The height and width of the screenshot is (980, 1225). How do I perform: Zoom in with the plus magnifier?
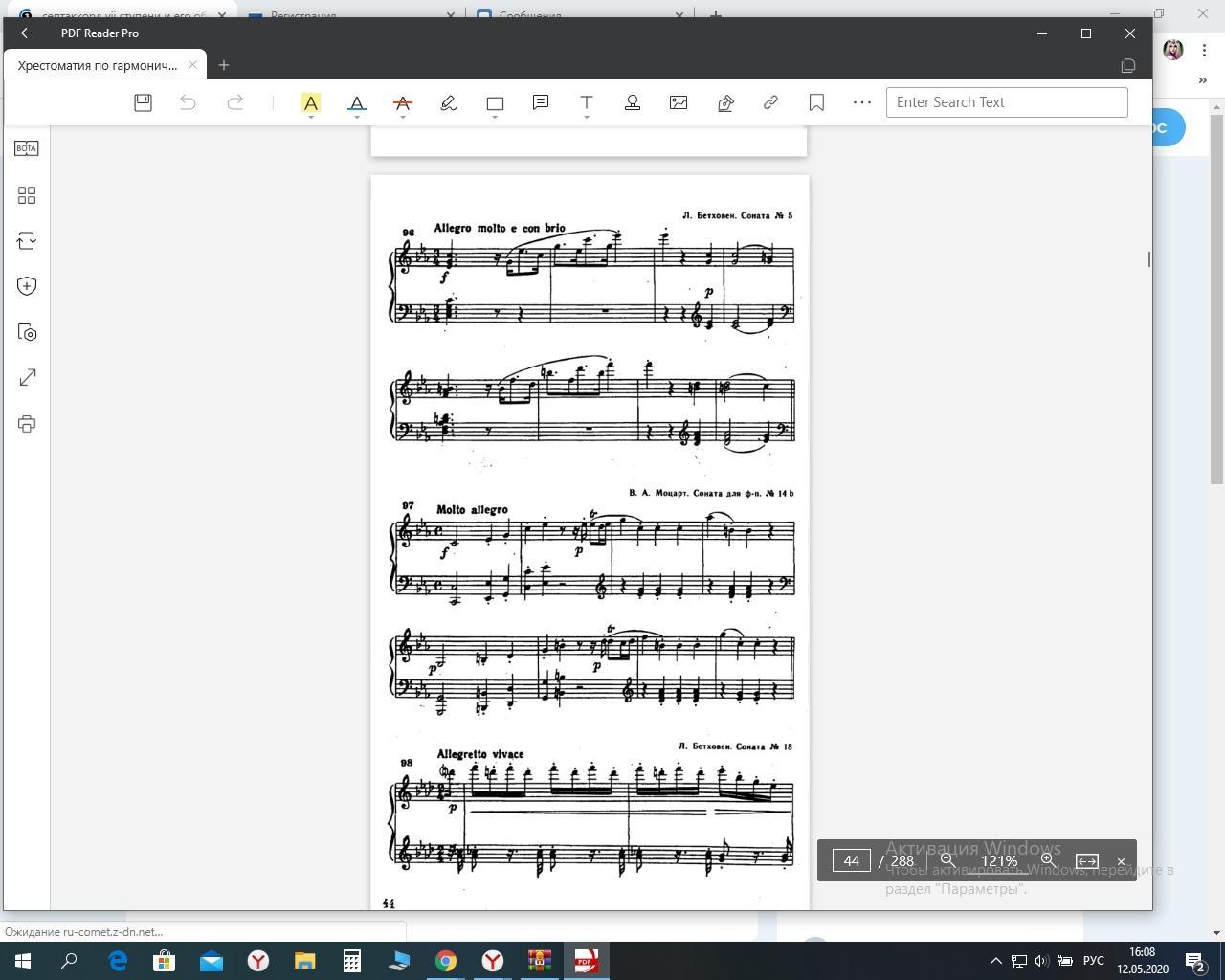coord(1049,861)
